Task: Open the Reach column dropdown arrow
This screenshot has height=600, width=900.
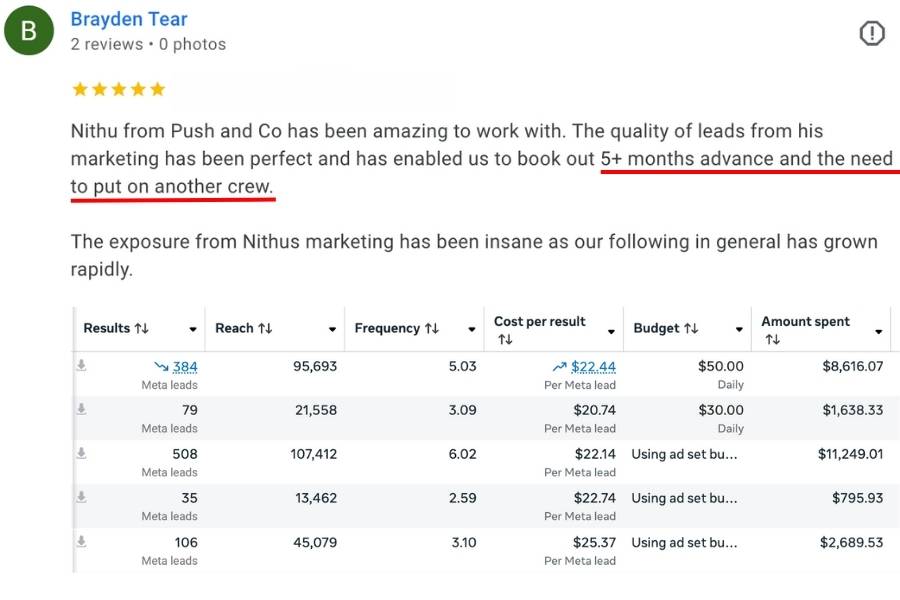Action: pyautogui.click(x=332, y=330)
